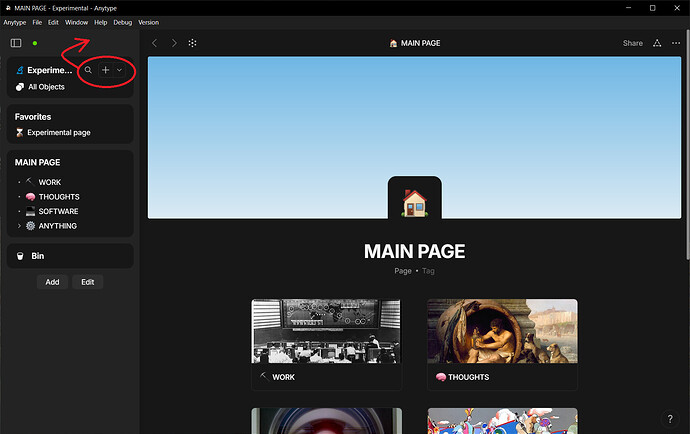This screenshot has height=434, width=690.
Task: Click the brain icon beside THOUGHTS
Action: coord(30,197)
